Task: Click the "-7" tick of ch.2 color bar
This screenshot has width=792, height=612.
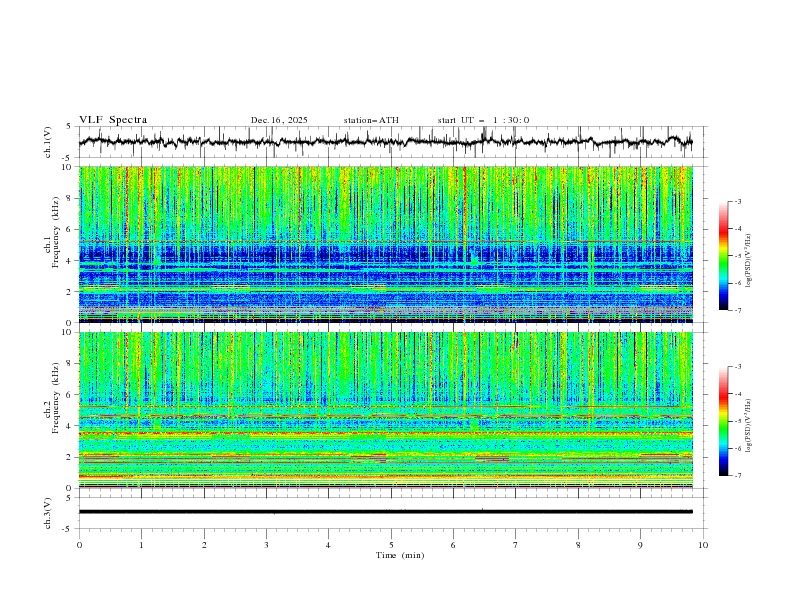Action: [738, 476]
